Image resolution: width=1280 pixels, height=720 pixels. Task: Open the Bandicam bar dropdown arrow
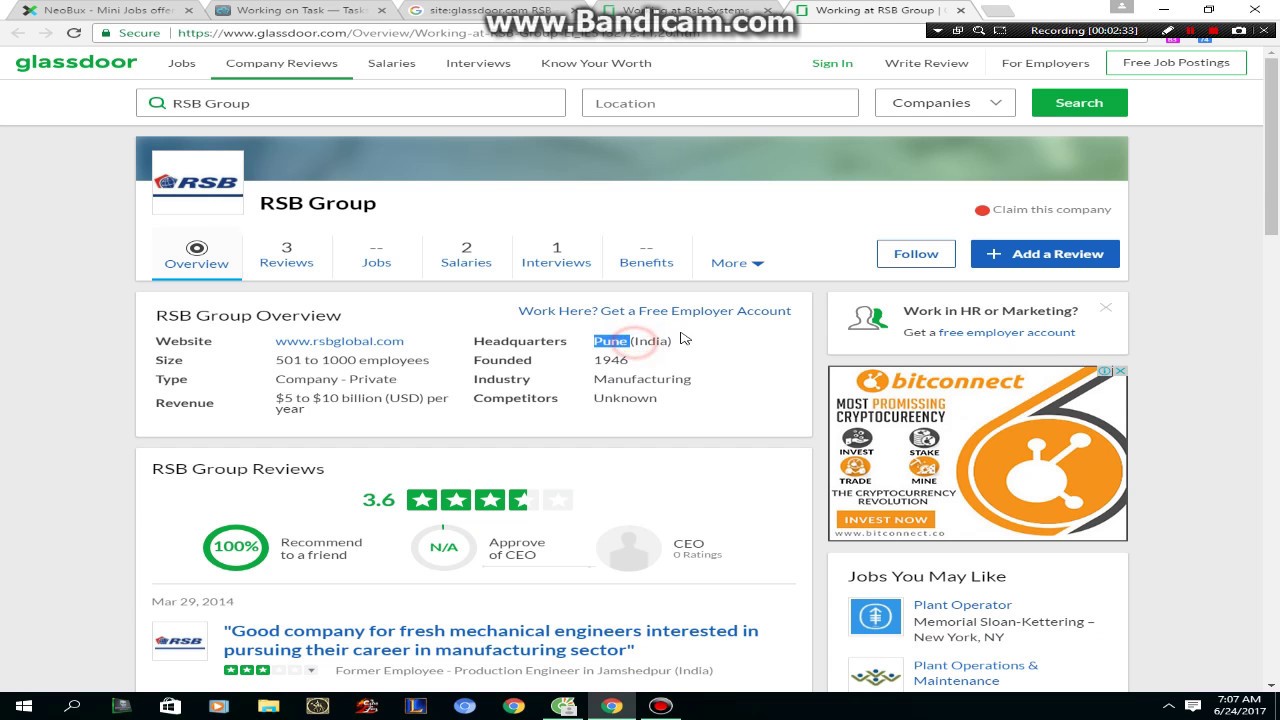coord(938,30)
